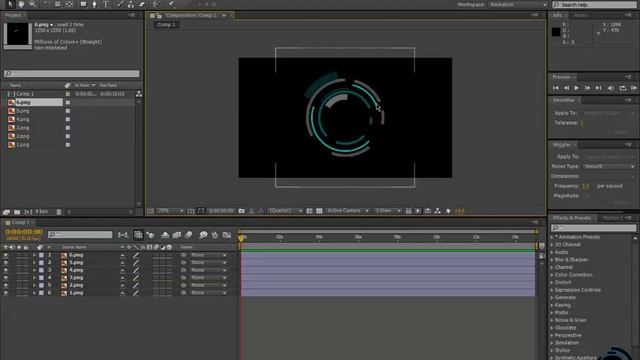Click the current time indicator on timeline ruler
This screenshot has height=360, width=640.
click(x=241, y=238)
